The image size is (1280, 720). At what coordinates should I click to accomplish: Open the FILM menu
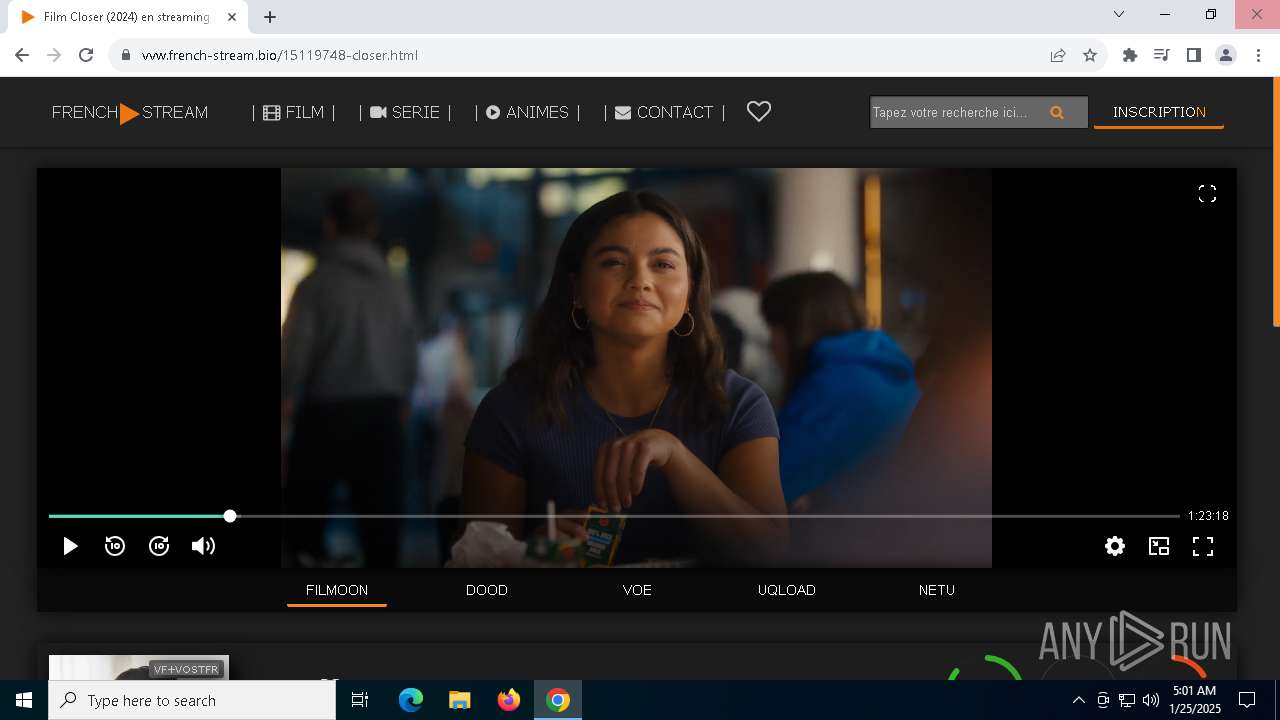[x=293, y=112]
